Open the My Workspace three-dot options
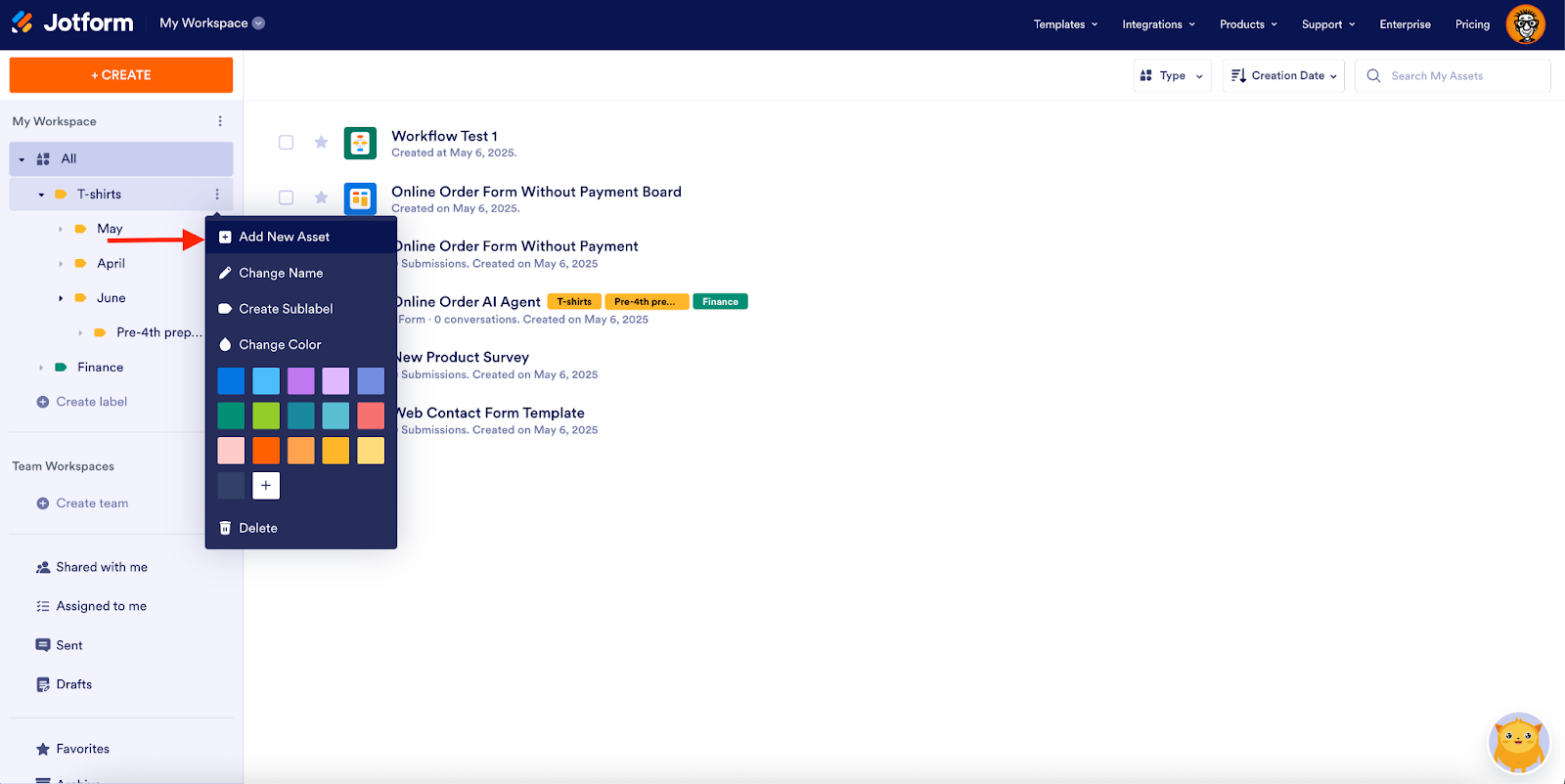 point(220,121)
